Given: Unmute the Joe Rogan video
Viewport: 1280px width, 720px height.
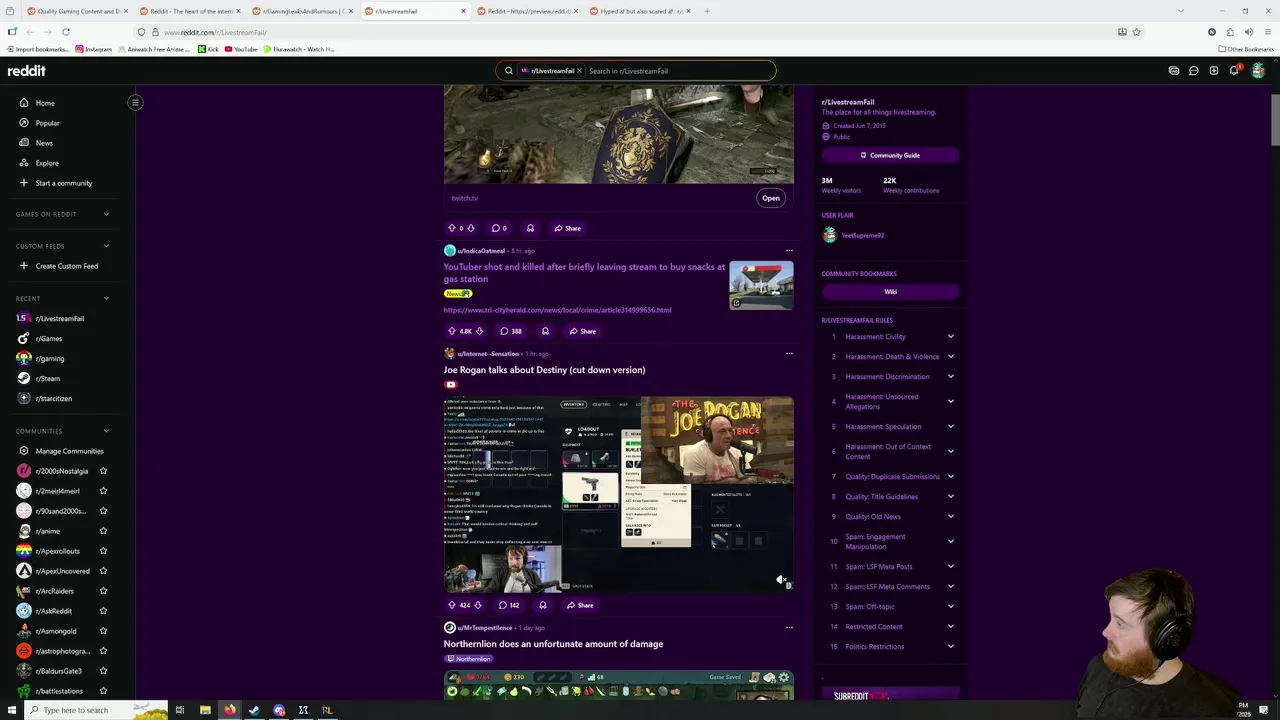Looking at the screenshot, I should tap(781, 580).
